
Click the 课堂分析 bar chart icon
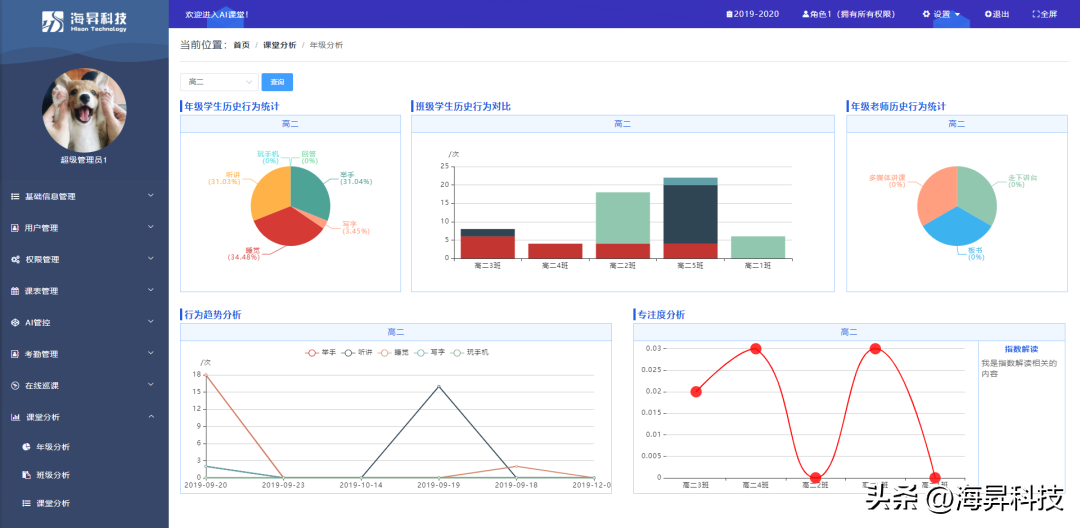coord(15,417)
